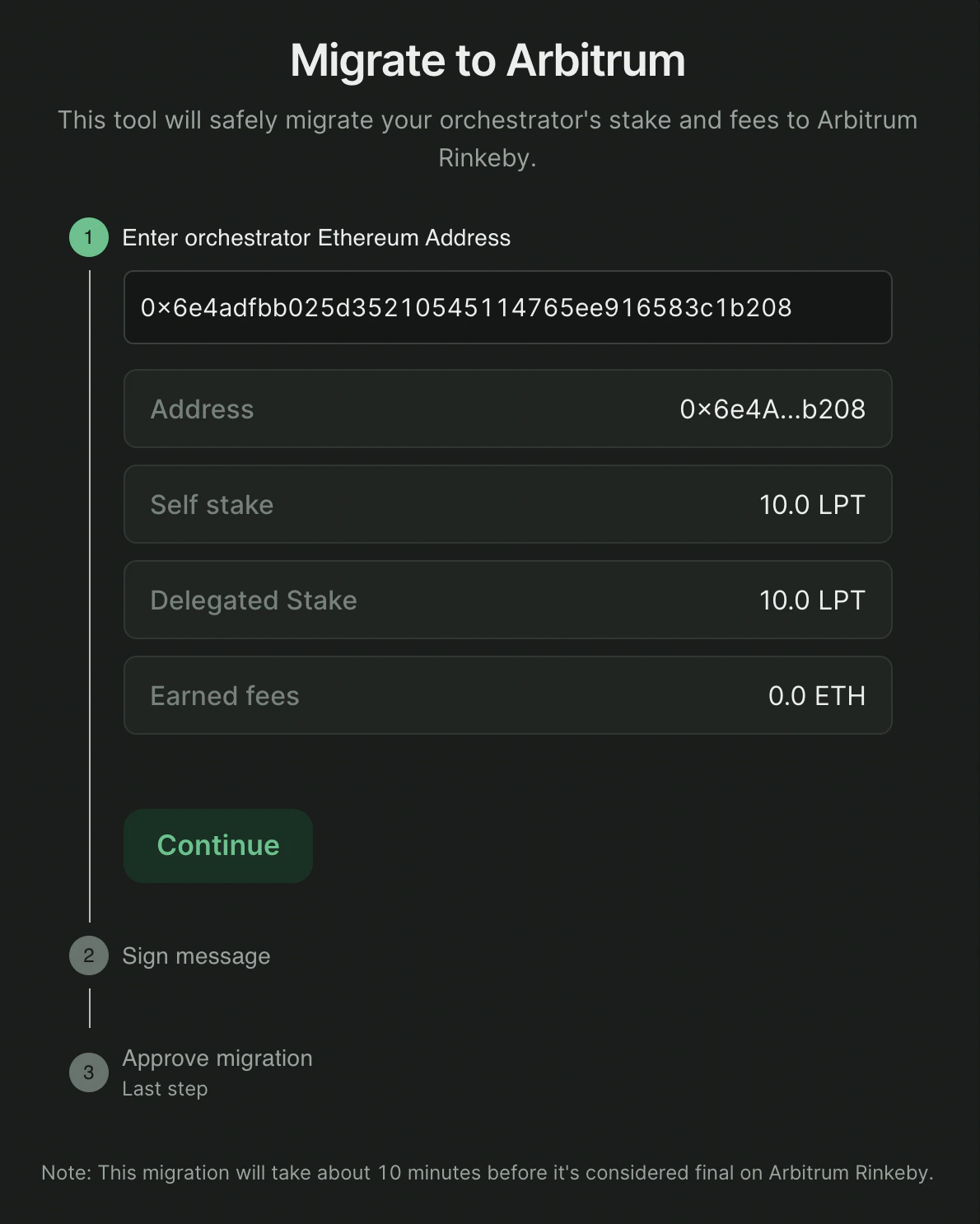Click the migration note at the bottom
This screenshot has height=1224, width=980.
[488, 1172]
